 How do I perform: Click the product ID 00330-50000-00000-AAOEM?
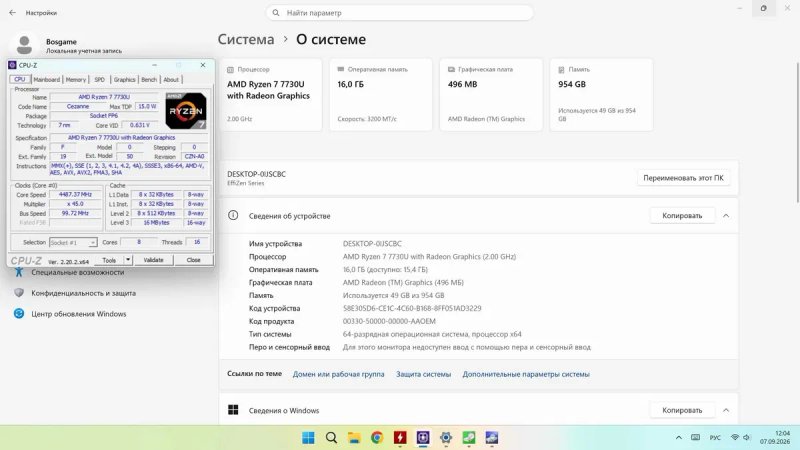pyautogui.click(x=389, y=321)
